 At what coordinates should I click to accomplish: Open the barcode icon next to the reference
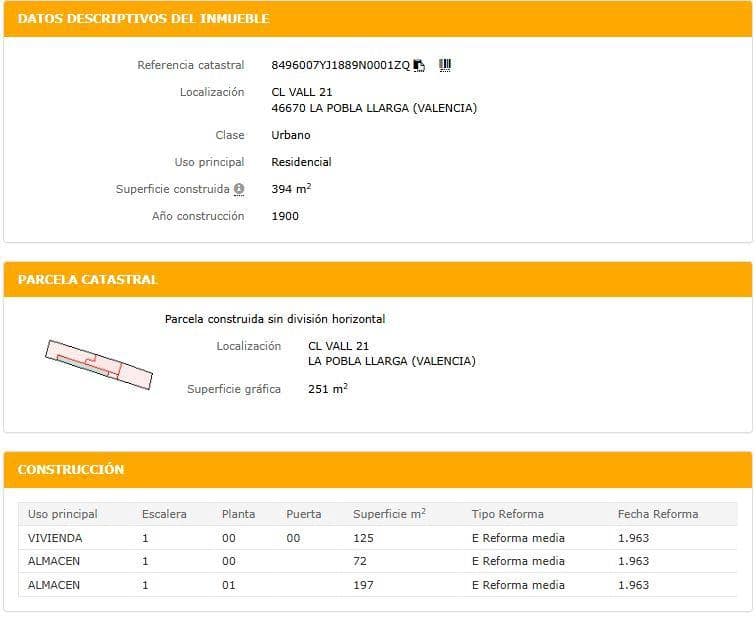[x=445, y=65]
